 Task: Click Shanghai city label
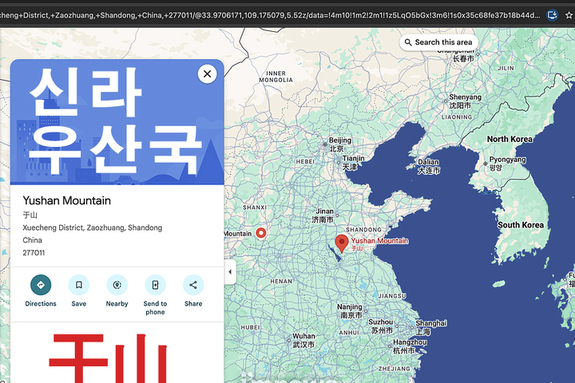(431, 327)
